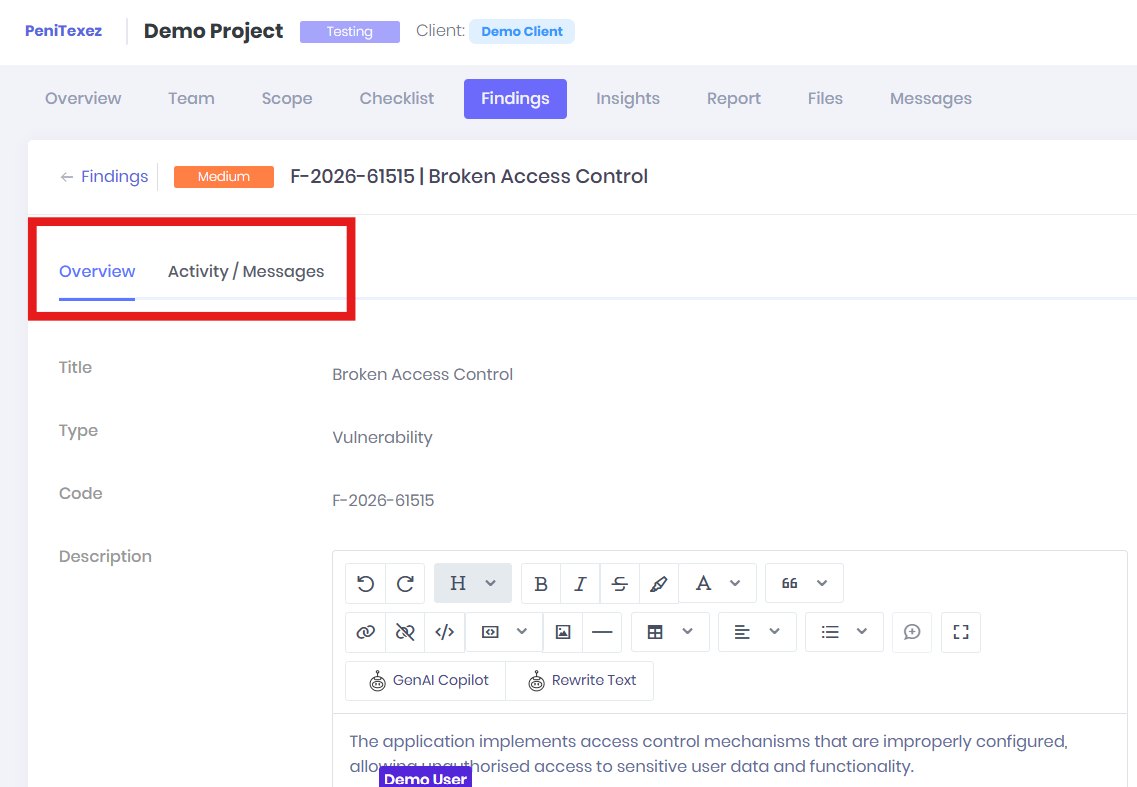Toggle italic formatting in the description editor
Viewport: 1137px width, 787px height.
(580, 583)
